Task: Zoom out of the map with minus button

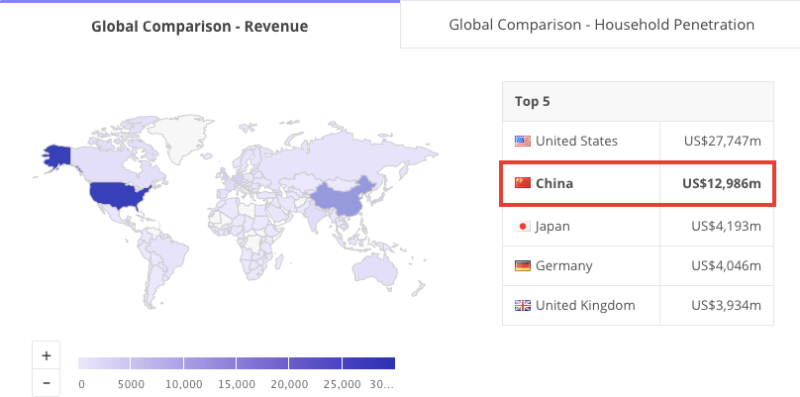Action: tap(46, 382)
